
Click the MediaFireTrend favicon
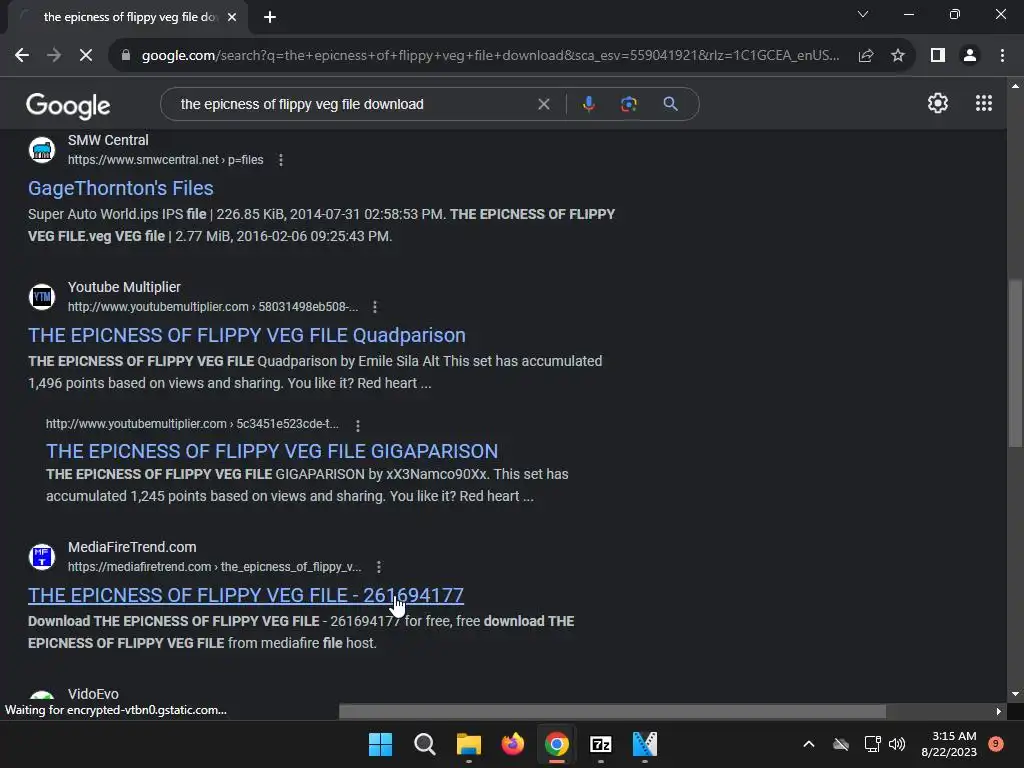pos(42,557)
